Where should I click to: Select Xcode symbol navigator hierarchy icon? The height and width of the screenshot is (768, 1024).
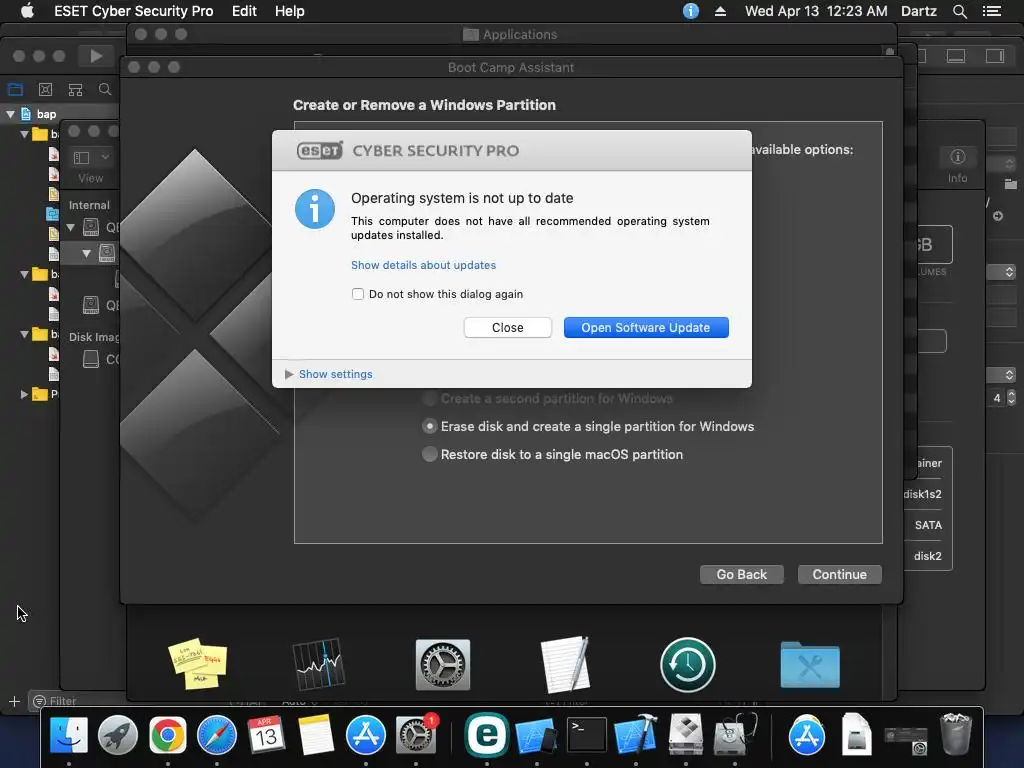point(75,89)
